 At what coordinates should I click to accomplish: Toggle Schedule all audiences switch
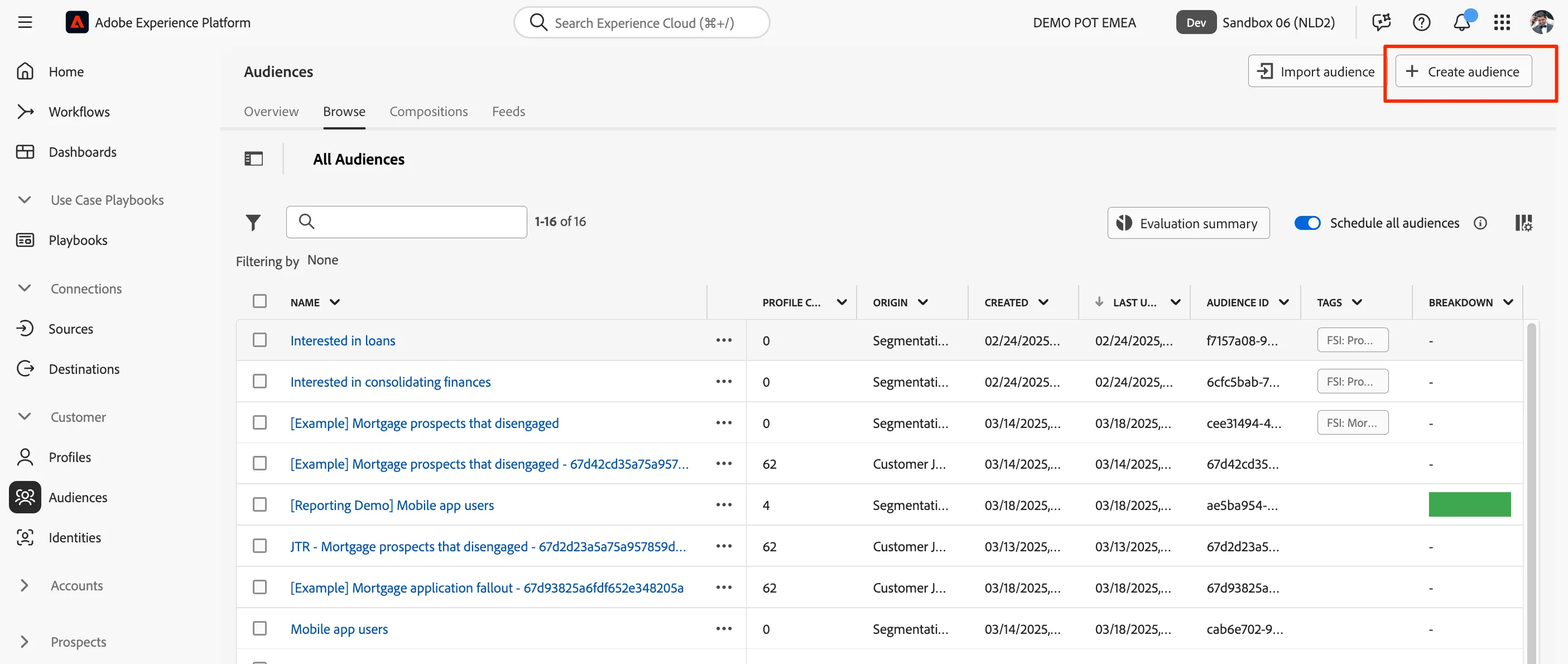[1307, 223]
